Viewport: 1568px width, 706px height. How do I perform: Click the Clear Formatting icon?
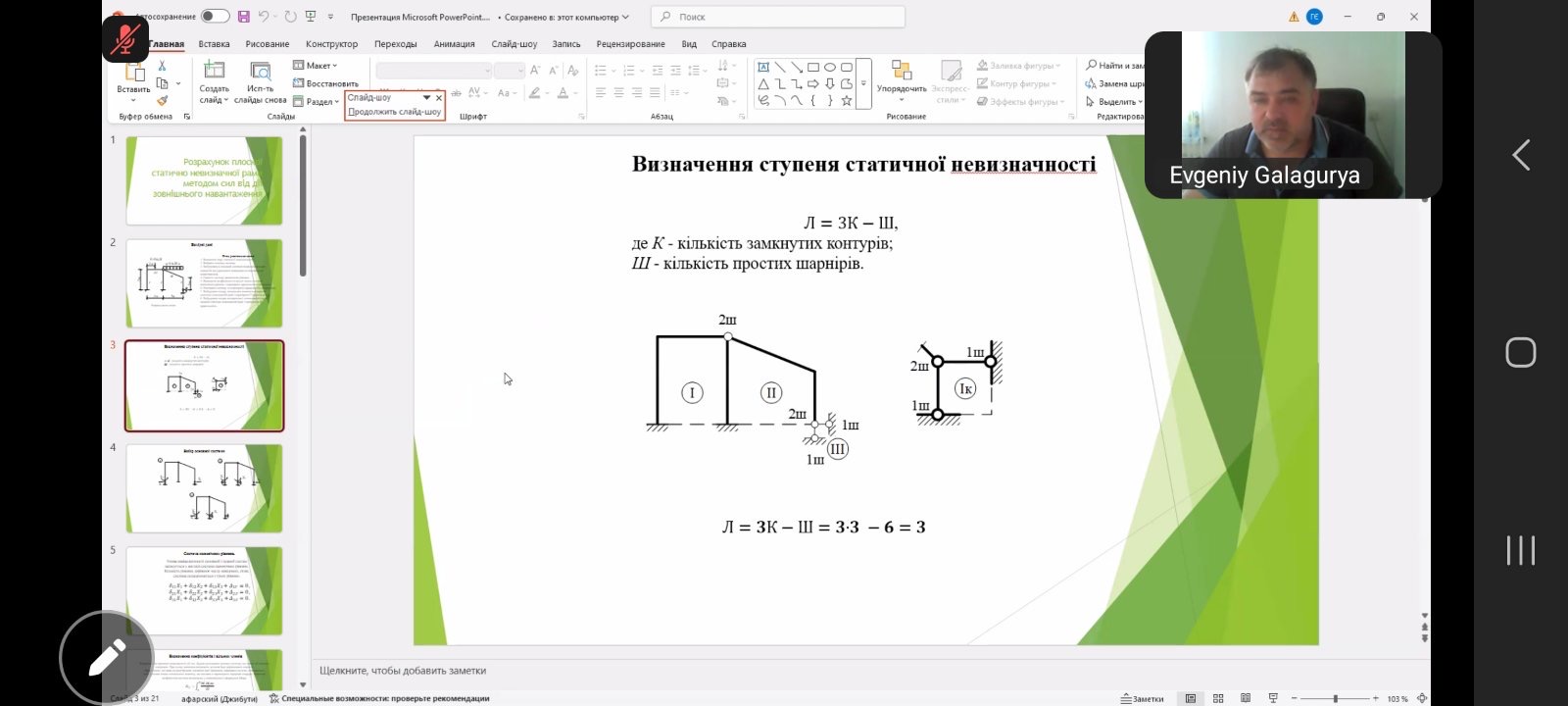tap(574, 71)
